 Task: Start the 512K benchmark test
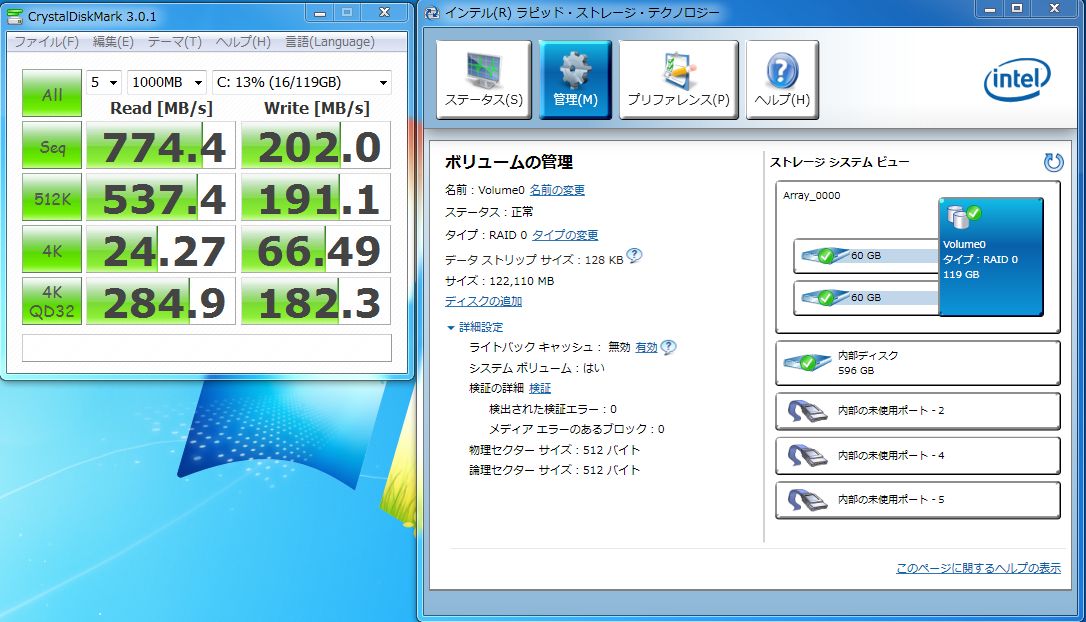(52, 197)
